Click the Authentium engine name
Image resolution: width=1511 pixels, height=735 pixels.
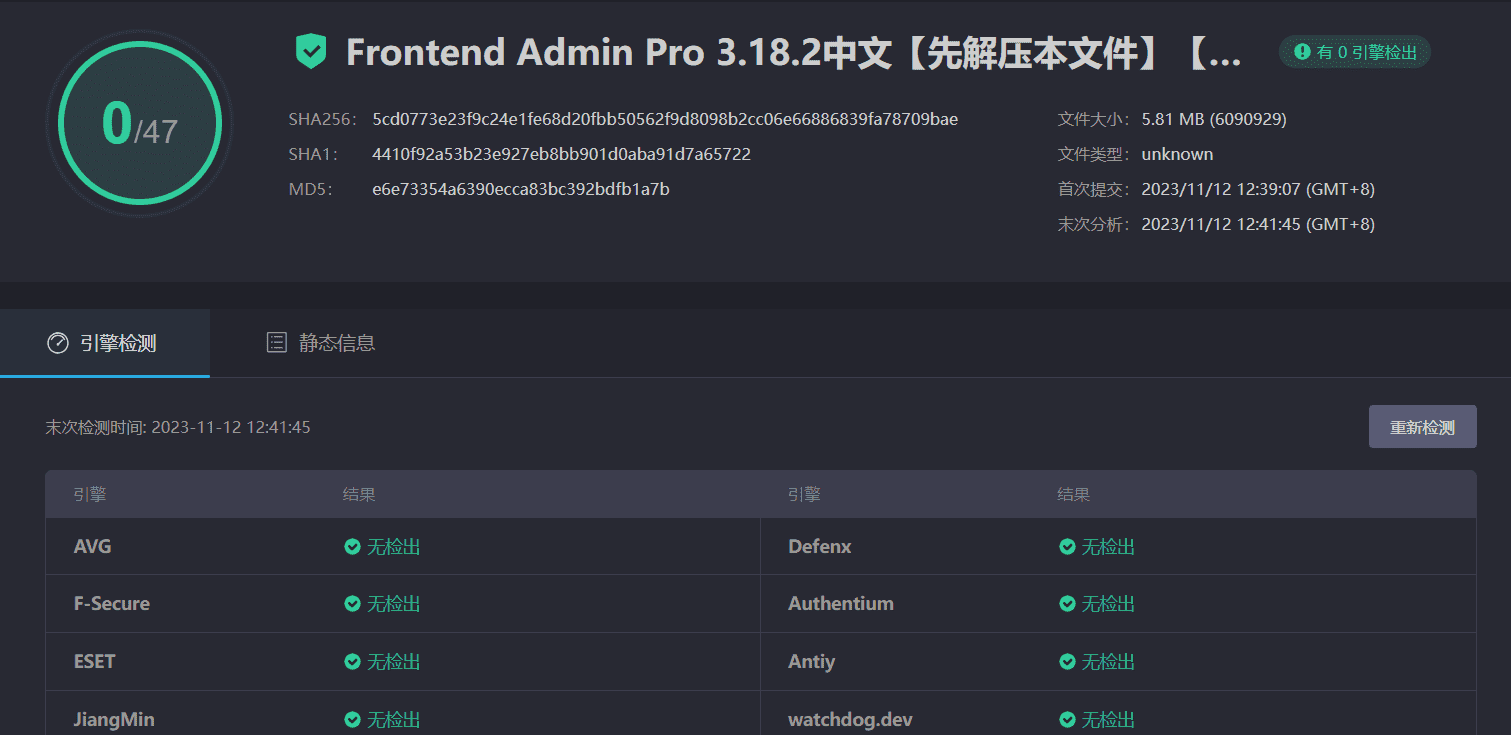tap(841, 604)
